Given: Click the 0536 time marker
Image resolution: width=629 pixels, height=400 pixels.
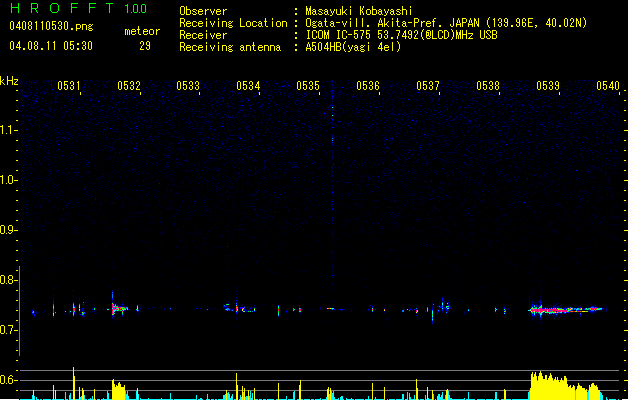Looking at the screenshot, I should pyautogui.click(x=368, y=85).
